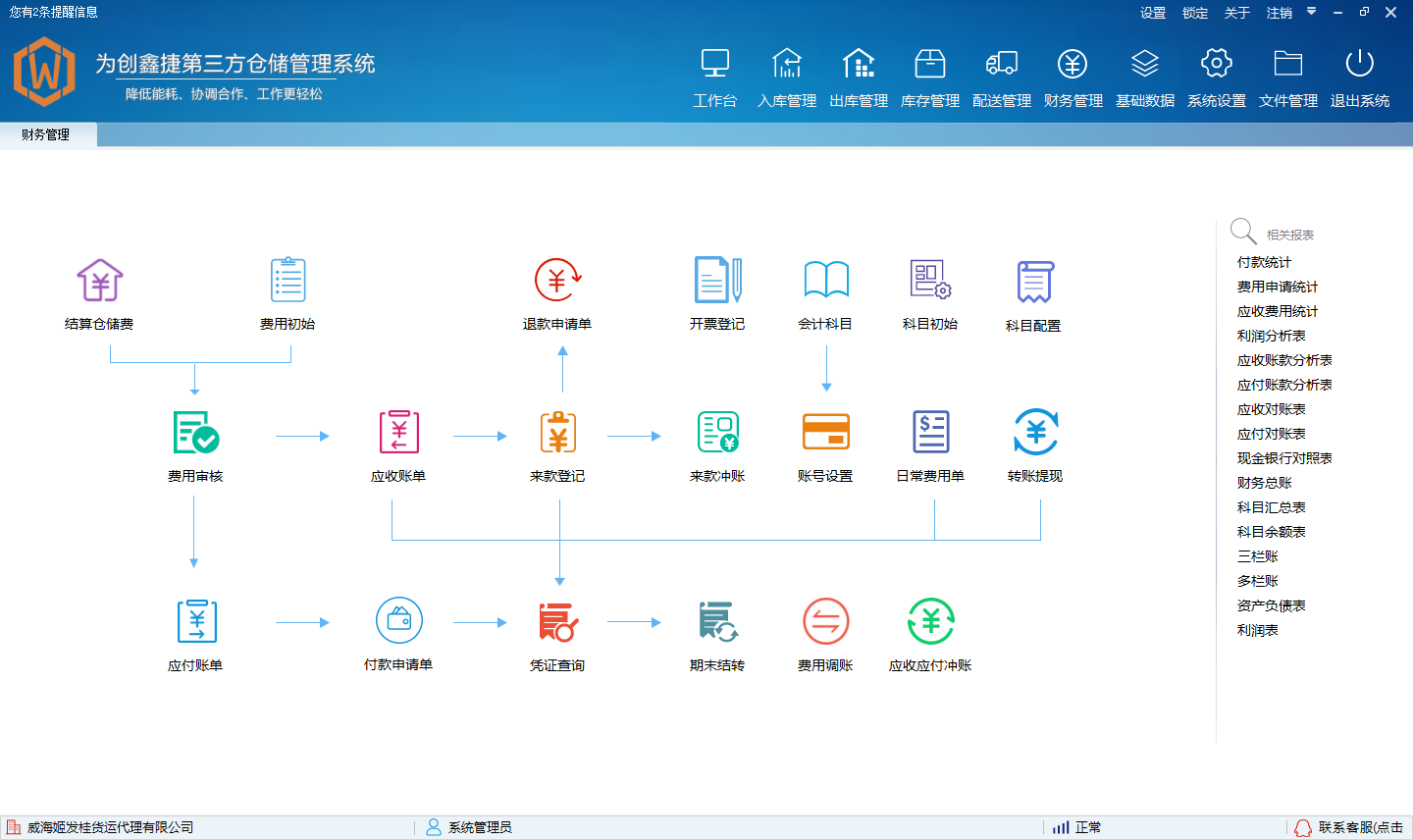Viewport: 1413px width, 840px height.
Task: Open the 来款冲账 icon
Action: pos(717,432)
